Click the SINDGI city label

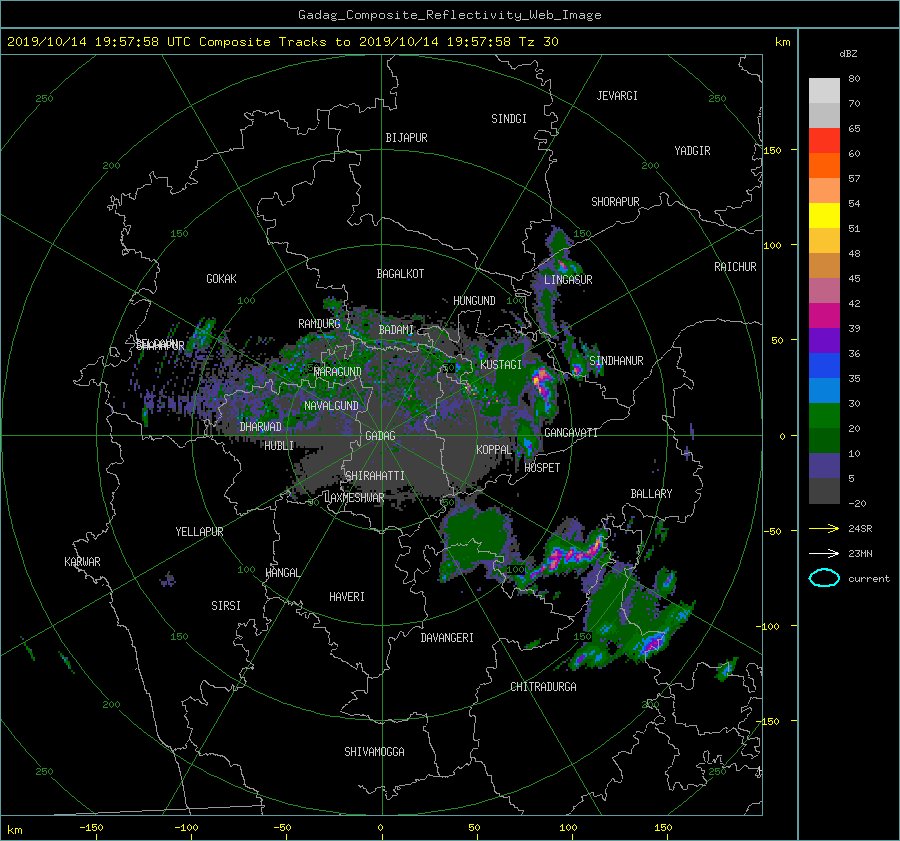(x=509, y=119)
